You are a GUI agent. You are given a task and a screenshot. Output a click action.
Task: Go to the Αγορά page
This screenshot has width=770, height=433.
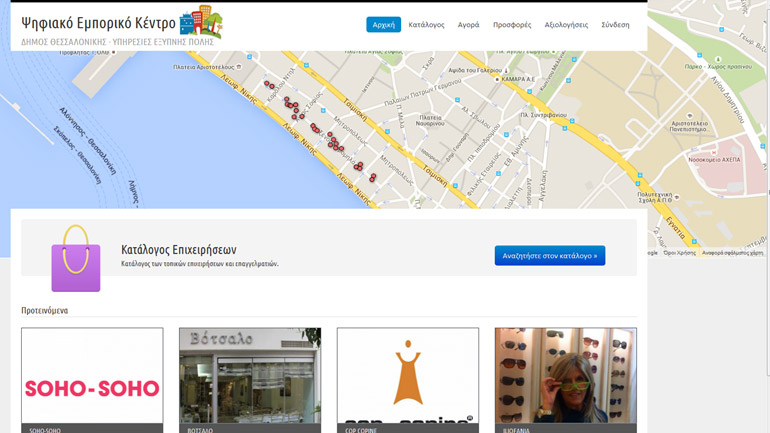468,24
